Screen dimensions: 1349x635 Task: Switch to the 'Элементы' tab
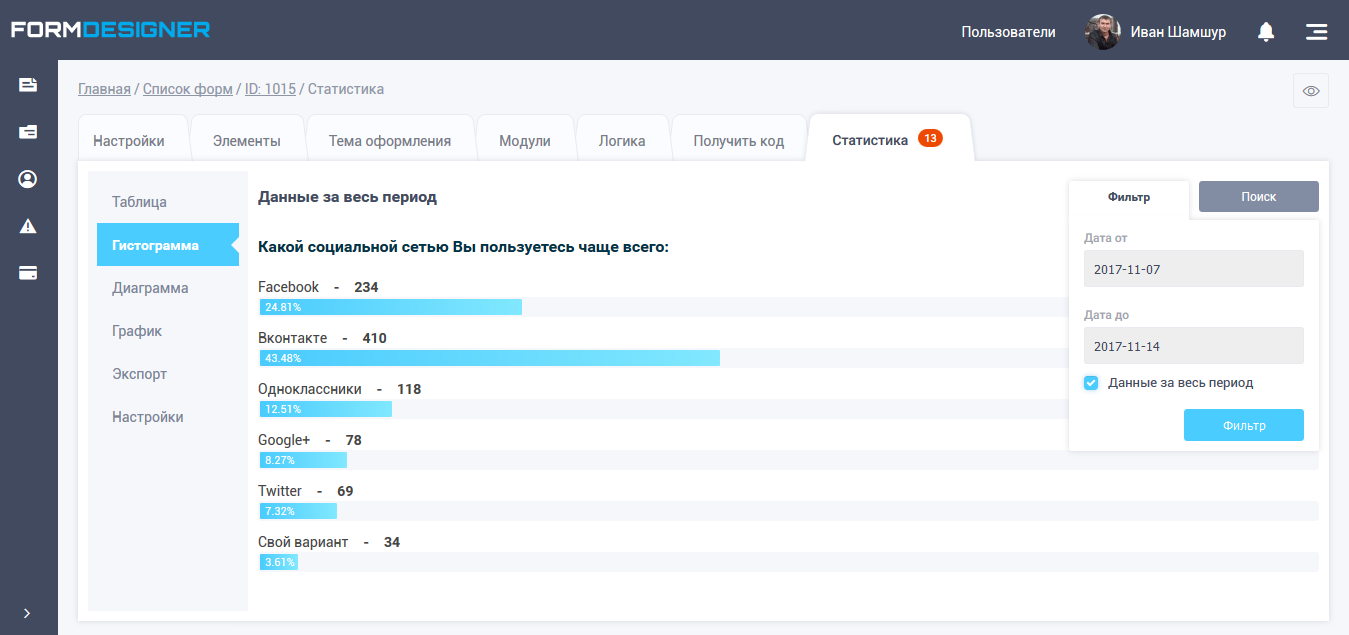click(x=246, y=141)
